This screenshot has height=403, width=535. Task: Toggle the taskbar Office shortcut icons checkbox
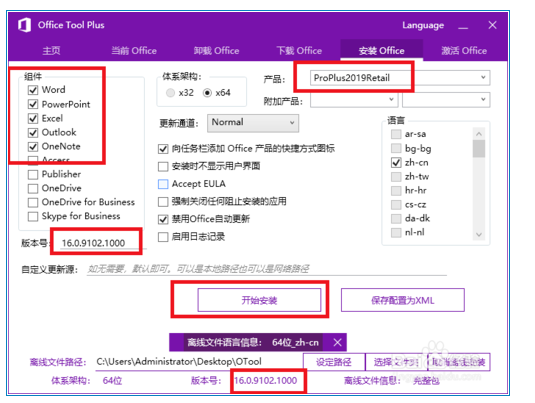[163, 149]
